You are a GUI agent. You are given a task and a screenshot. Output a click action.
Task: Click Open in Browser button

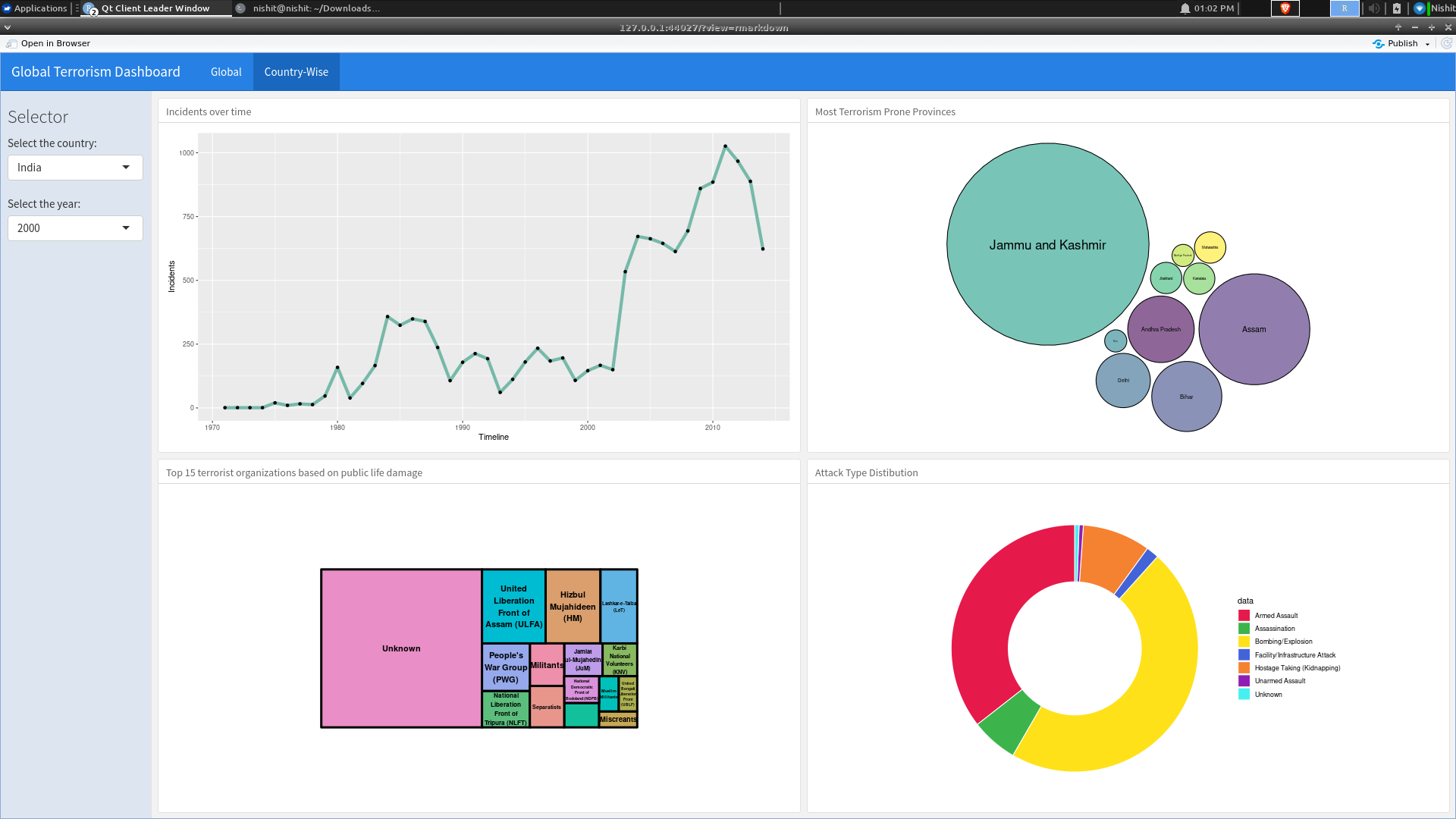(49, 43)
